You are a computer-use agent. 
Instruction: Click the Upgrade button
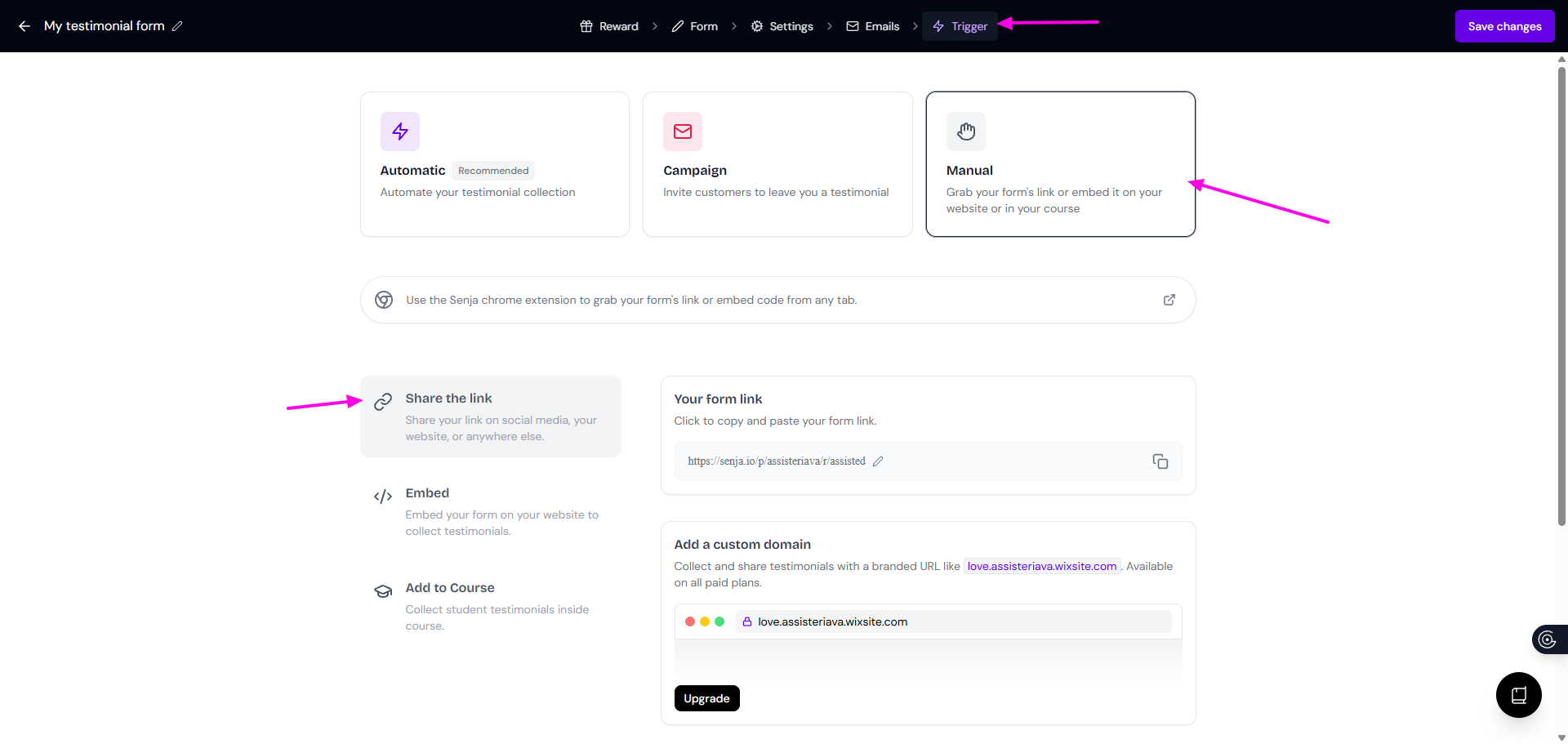(706, 698)
